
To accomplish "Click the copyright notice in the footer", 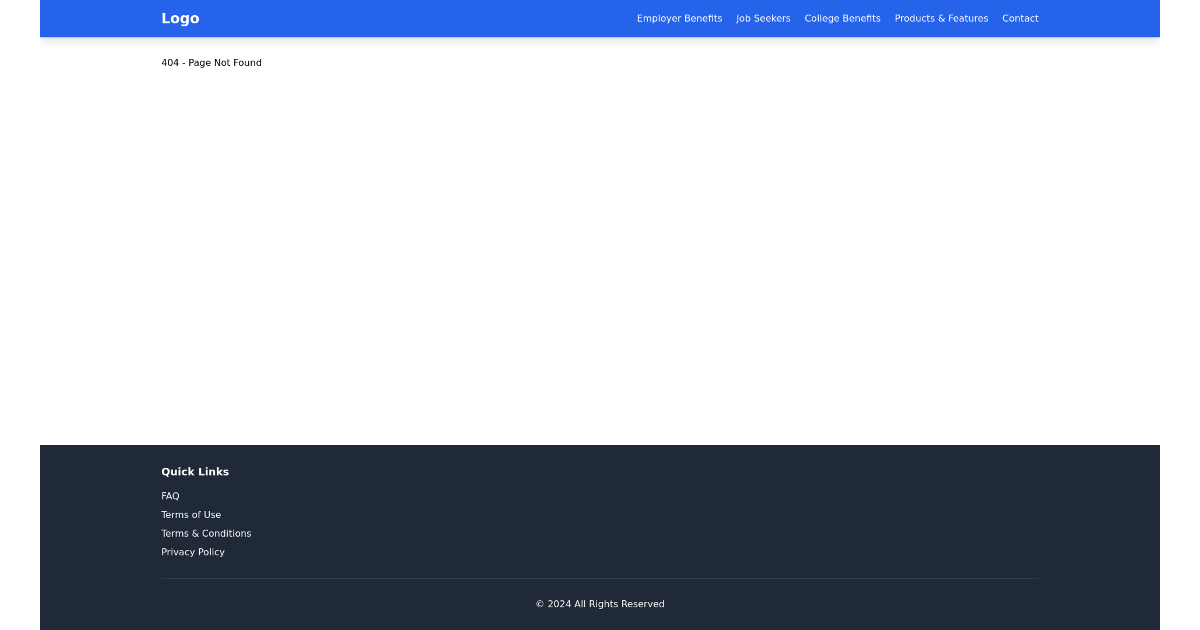I will (600, 604).
